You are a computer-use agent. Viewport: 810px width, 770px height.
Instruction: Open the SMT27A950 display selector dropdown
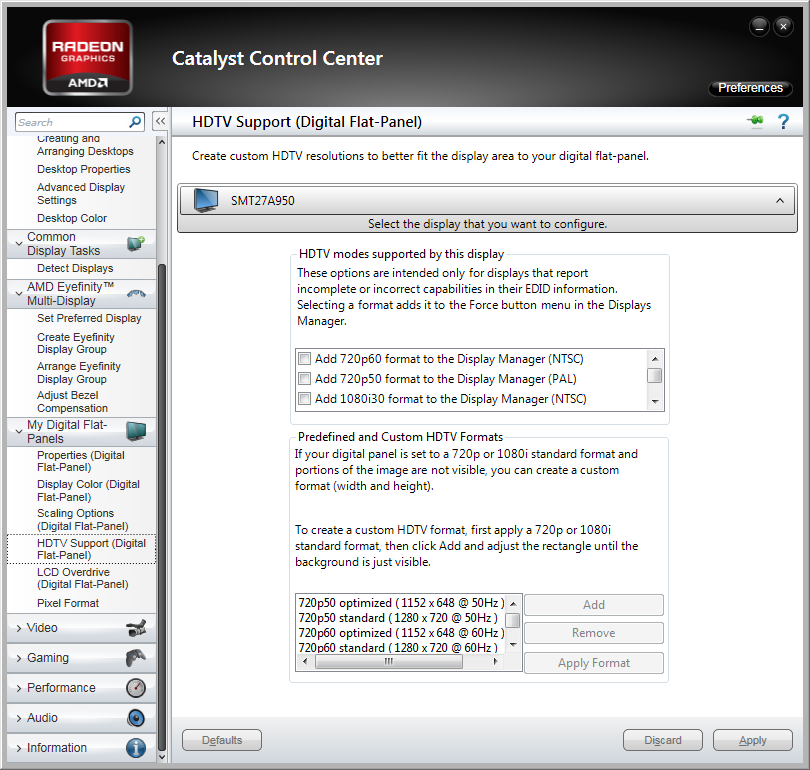(x=487, y=200)
